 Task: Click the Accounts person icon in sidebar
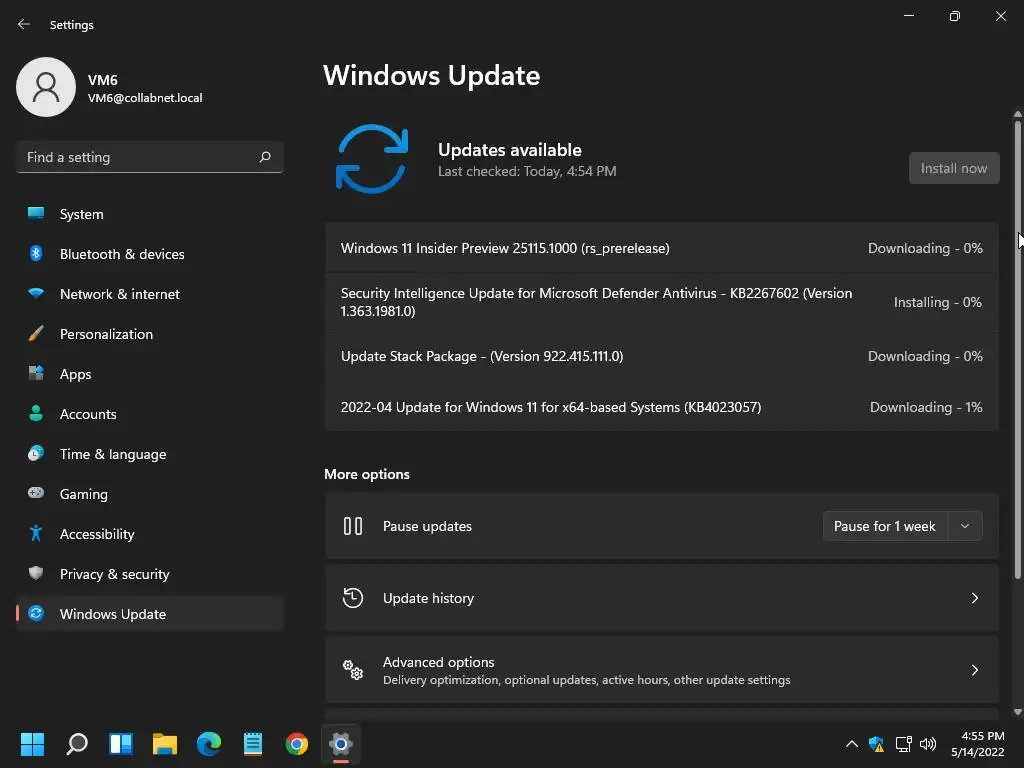[36, 413]
